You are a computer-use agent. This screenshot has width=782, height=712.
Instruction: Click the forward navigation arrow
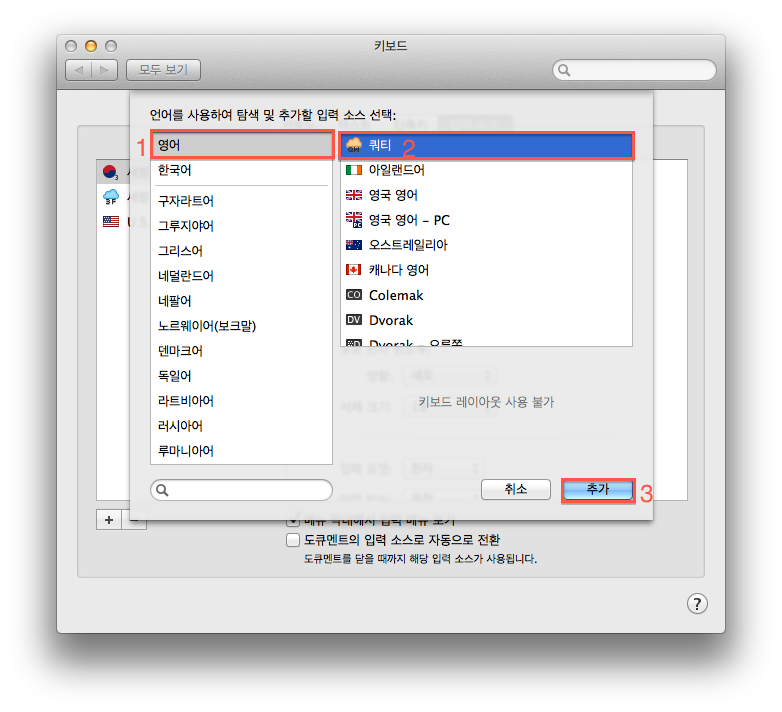(104, 70)
